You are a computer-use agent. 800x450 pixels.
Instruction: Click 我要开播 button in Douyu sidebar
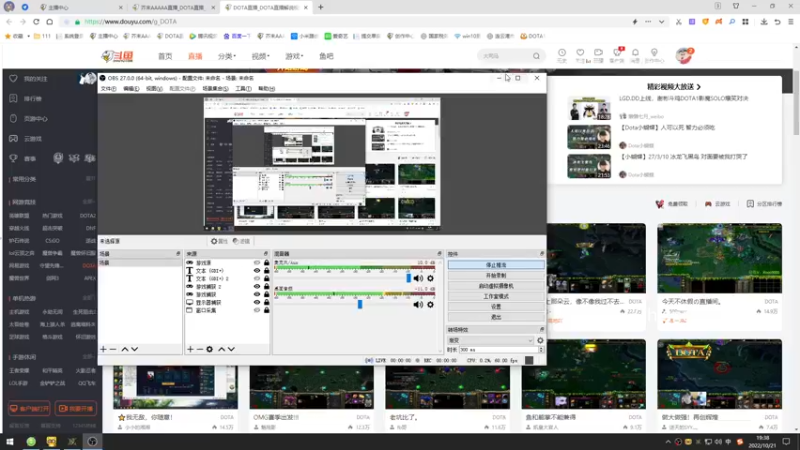[76, 409]
